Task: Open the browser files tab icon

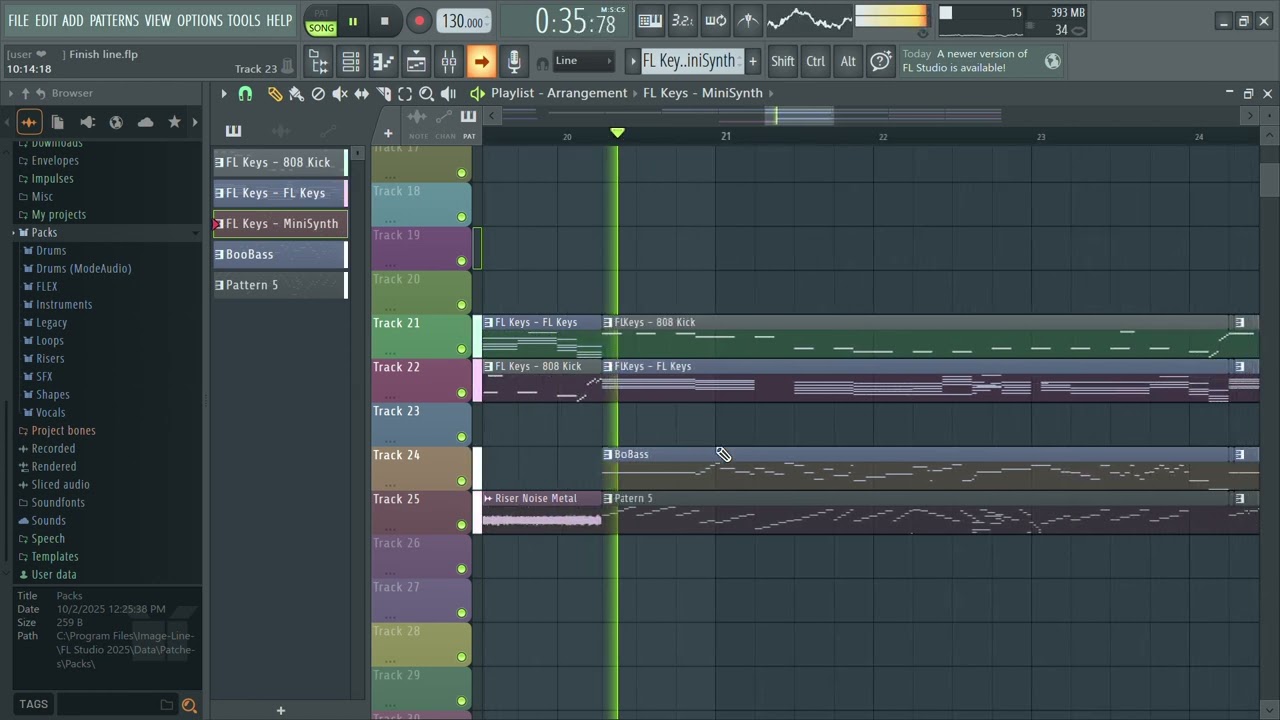Action: click(x=58, y=122)
